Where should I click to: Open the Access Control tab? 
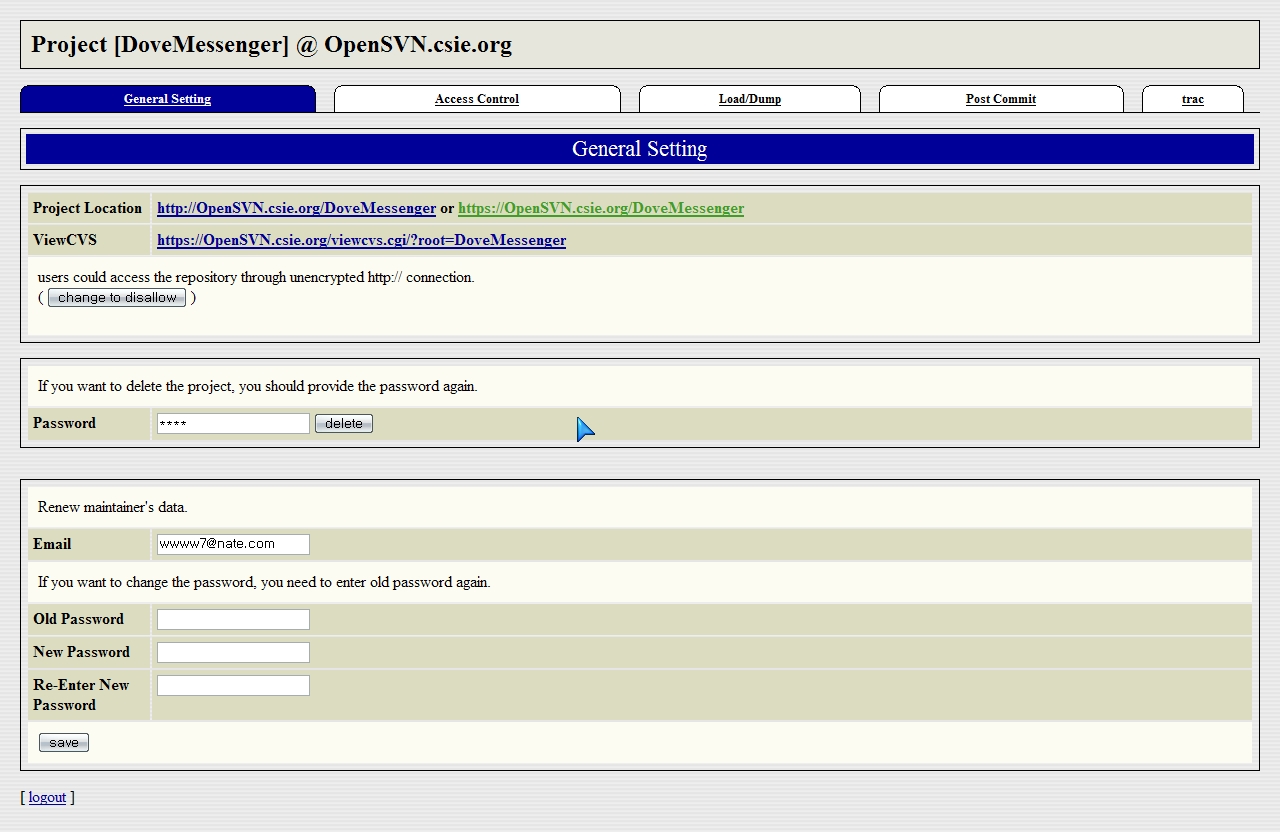point(477,99)
